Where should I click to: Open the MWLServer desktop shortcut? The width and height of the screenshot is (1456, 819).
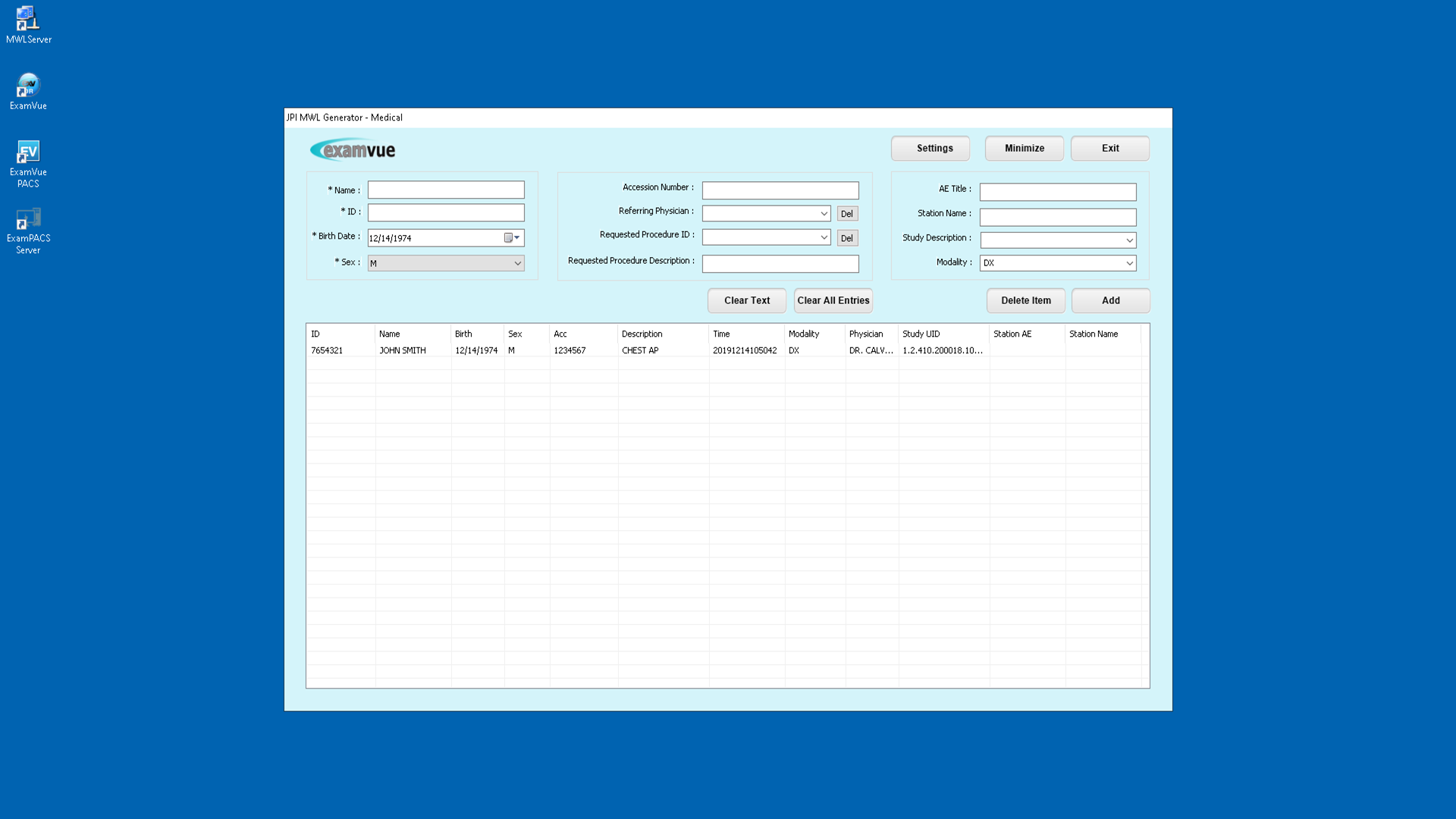coord(28,24)
